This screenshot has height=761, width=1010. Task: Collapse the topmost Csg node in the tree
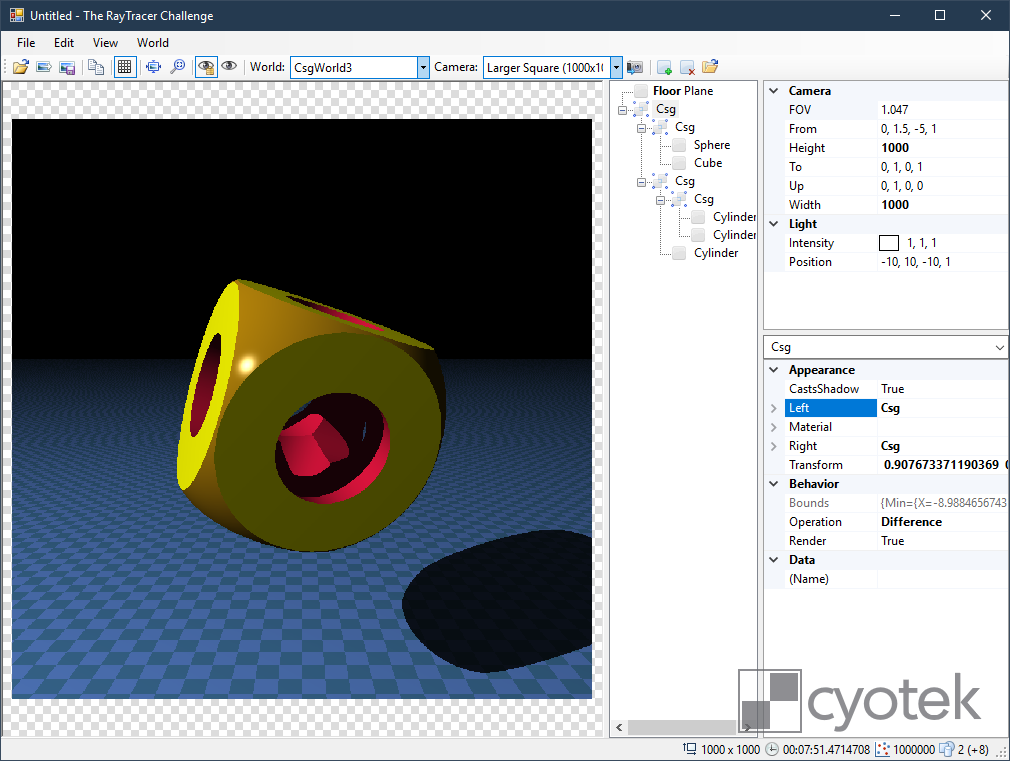(x=622, y=108)
